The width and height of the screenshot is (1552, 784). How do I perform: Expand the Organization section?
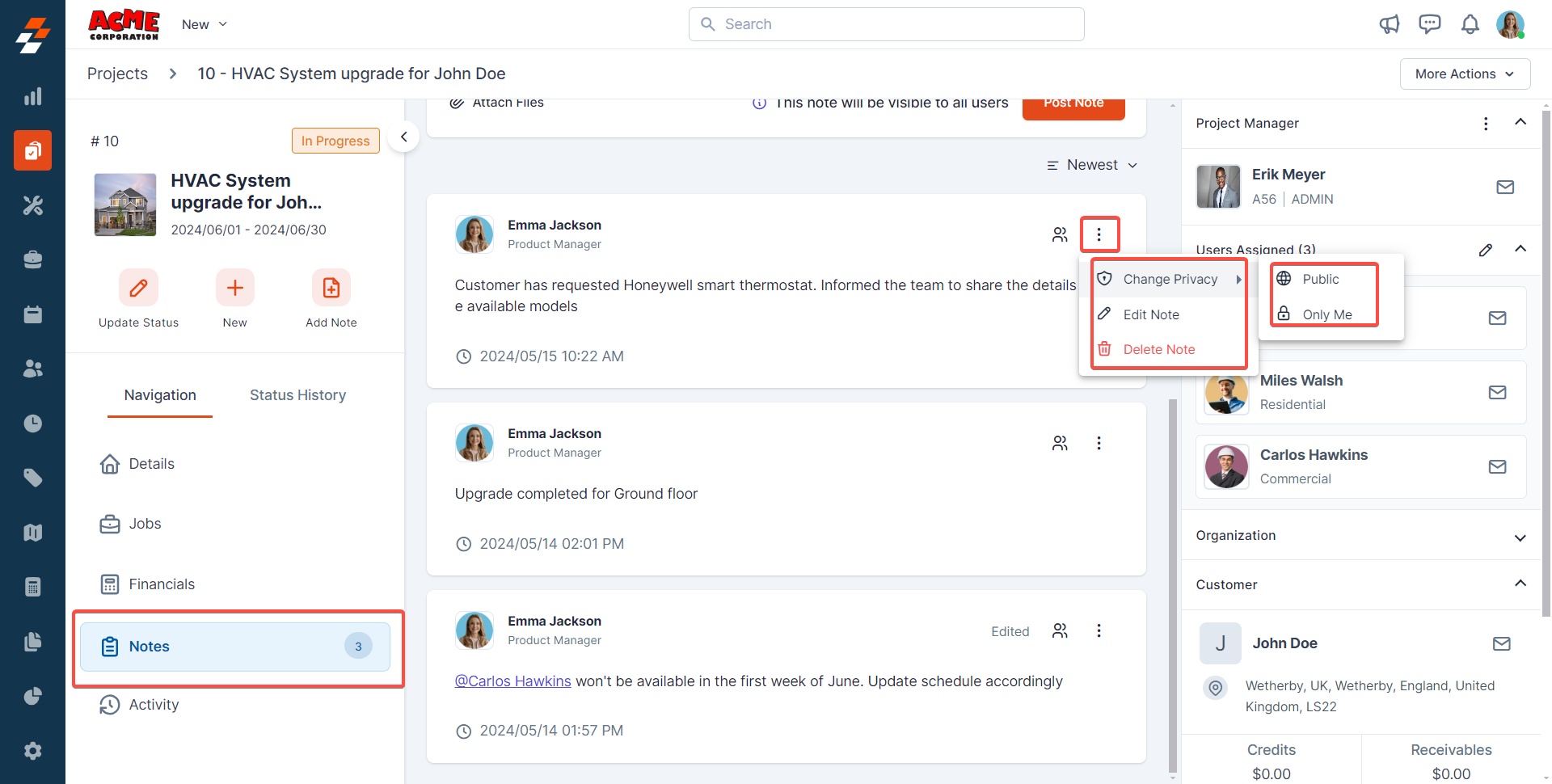point(1520,537)
